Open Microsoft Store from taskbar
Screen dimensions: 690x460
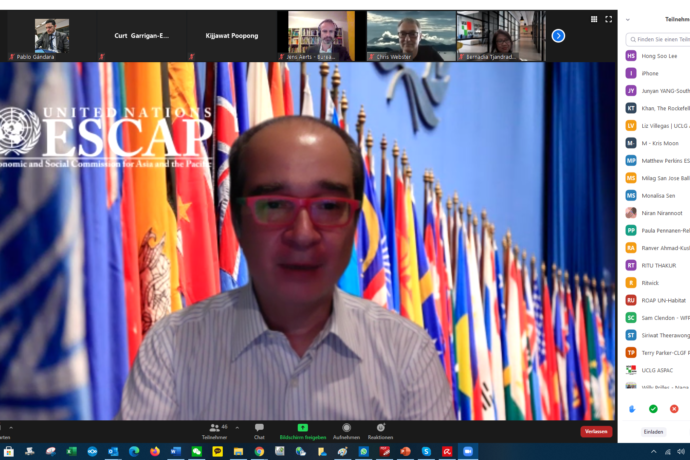click(x=9, y=451)
